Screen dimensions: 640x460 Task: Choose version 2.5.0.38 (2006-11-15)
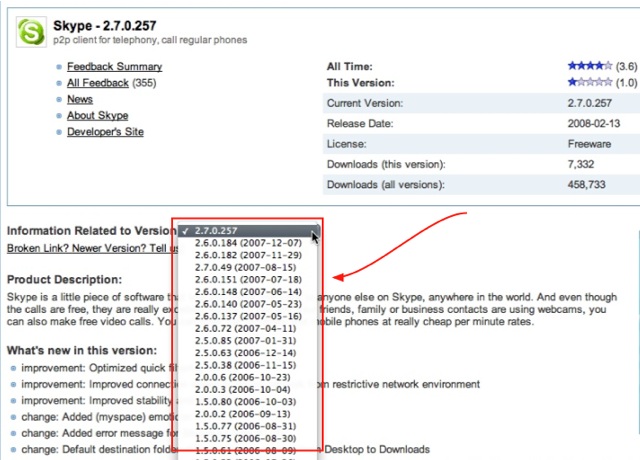point(248,365)
